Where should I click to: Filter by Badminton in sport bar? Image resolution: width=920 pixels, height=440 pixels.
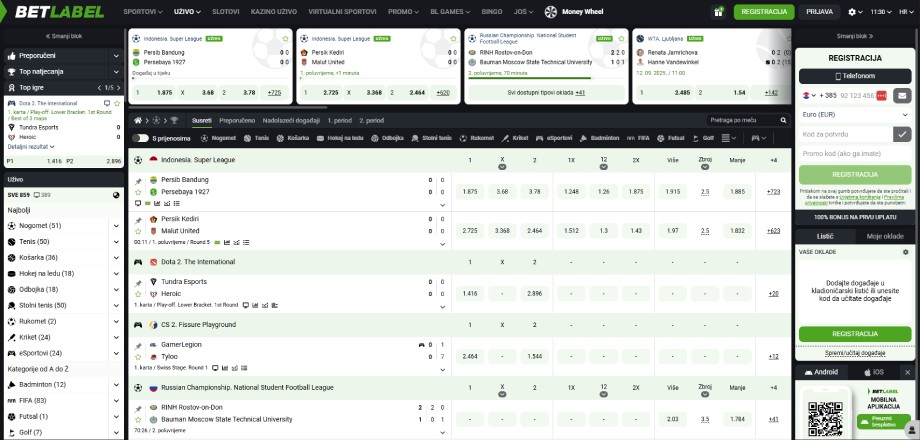(x=599, y=138)
